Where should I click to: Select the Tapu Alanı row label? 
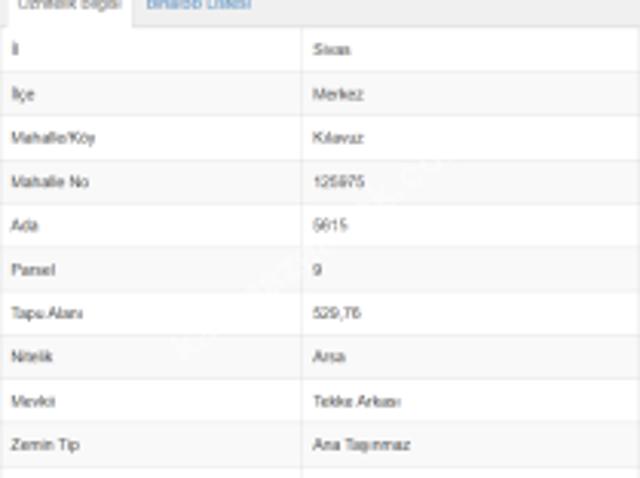47,313
